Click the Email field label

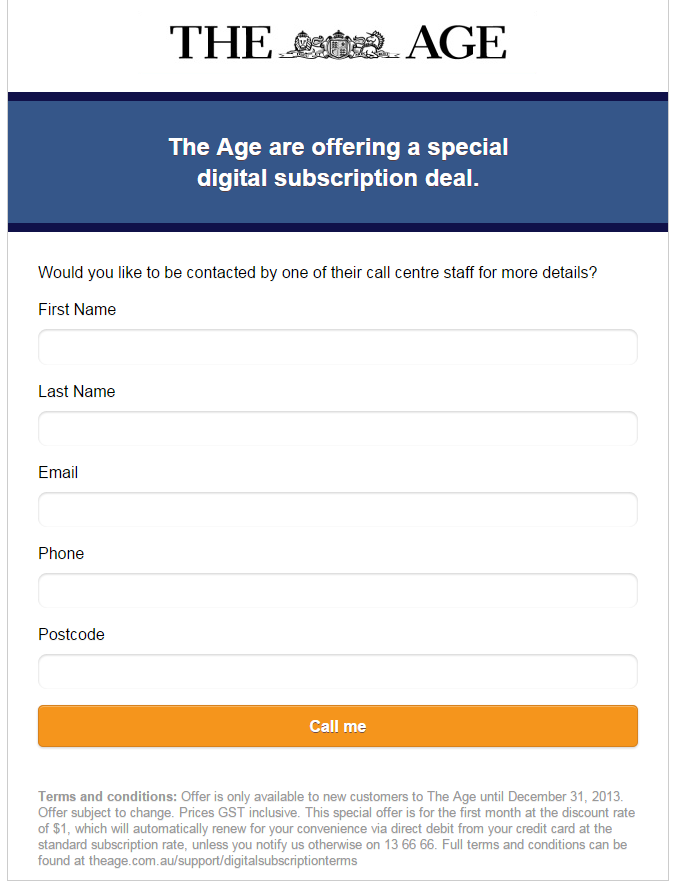[58, 473]
